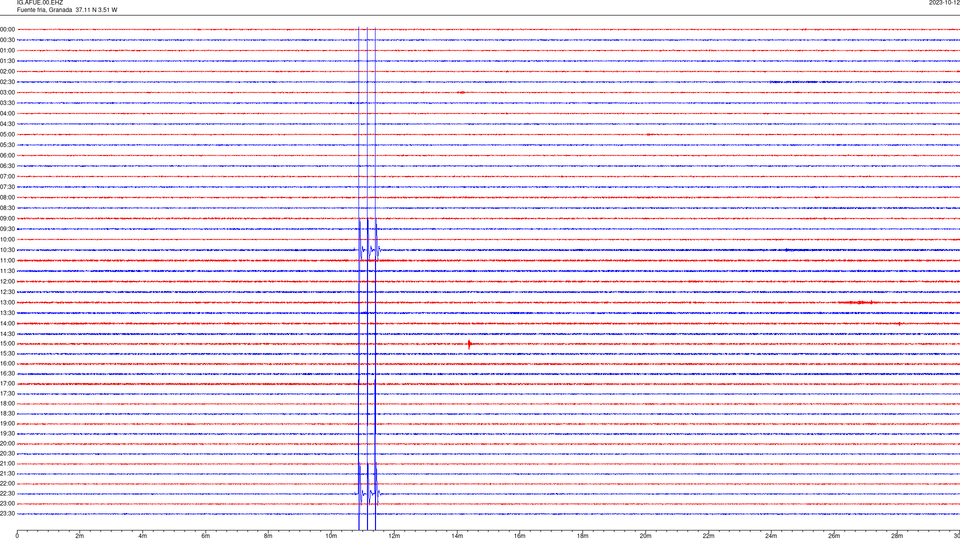This screenshot has width=960, height=540.
Task: Select the 08:00 time row label
Action: pos(7,198)
